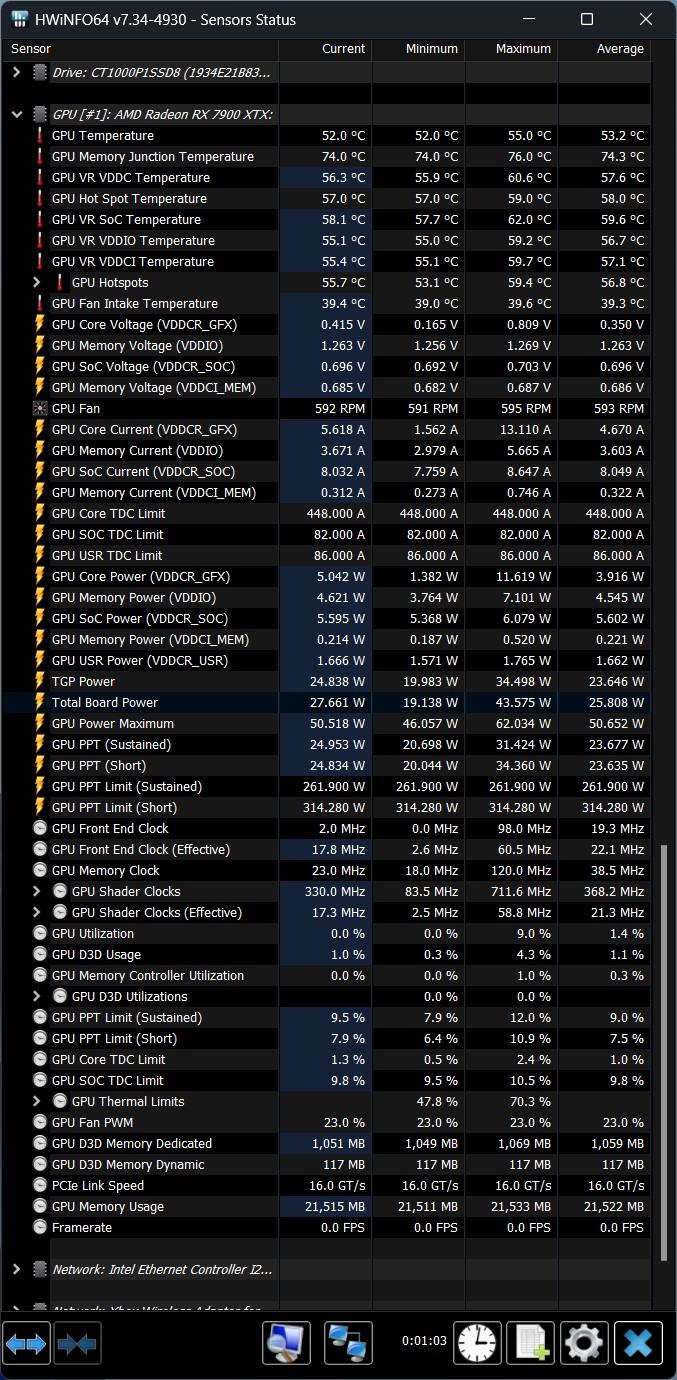677x1380 pixels.
Task: Expand the Network Intel Ethernet Controller group
Action: pyautogui.click(x=16, y=1269)
